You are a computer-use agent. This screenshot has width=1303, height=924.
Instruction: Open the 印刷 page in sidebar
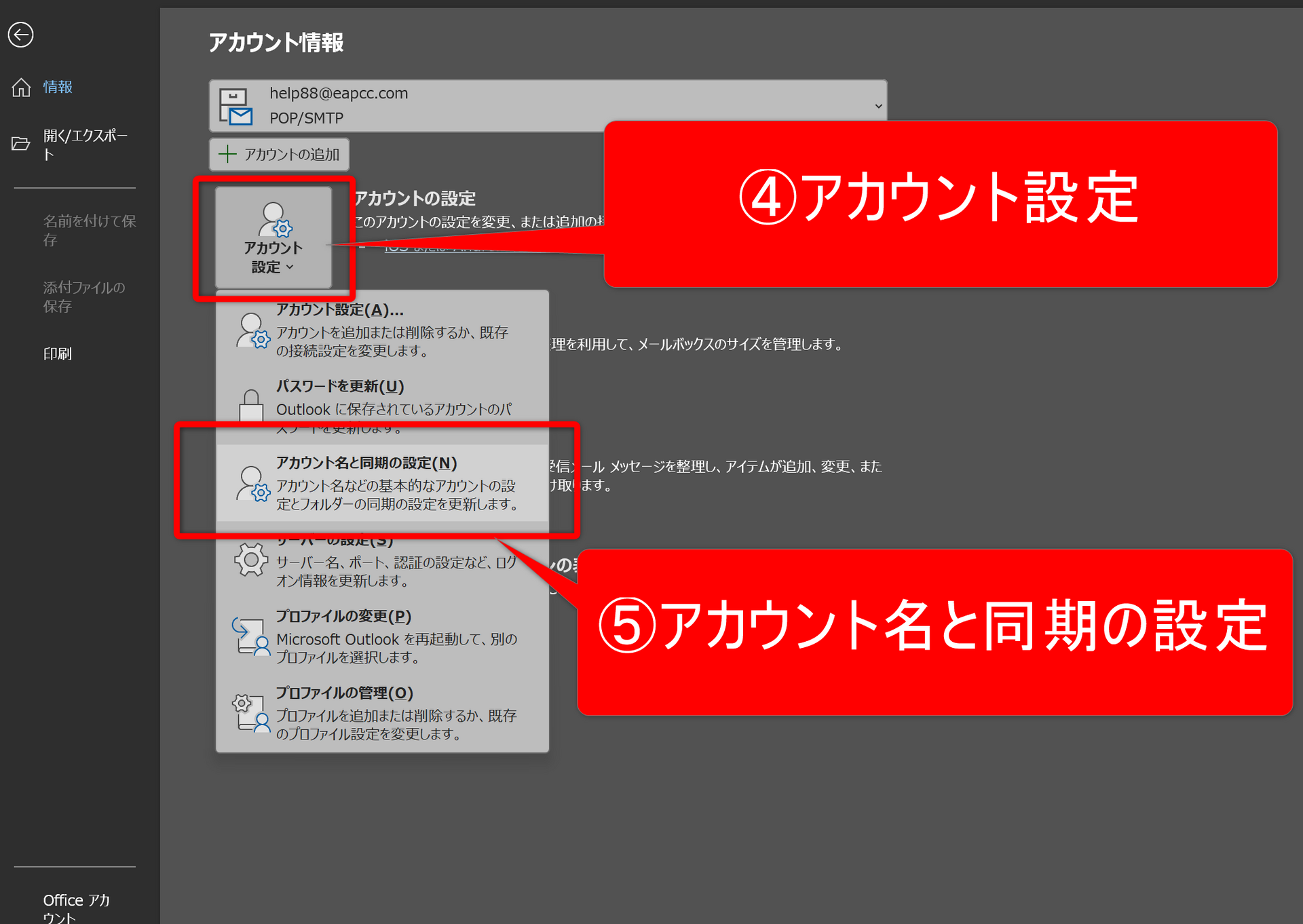click(58, 353)
